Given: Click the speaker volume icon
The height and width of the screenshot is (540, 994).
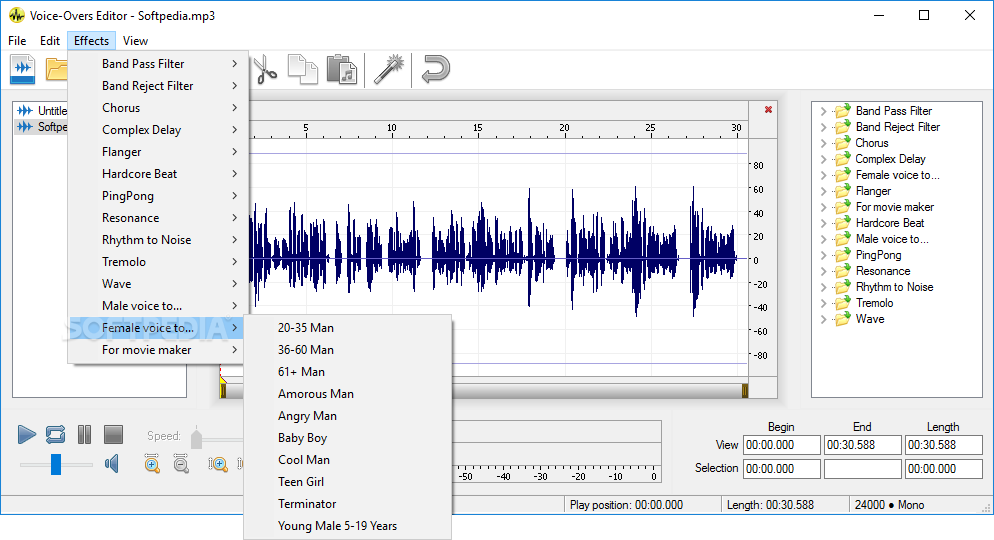Looking at the screenshot, I should tap(113, 463).
